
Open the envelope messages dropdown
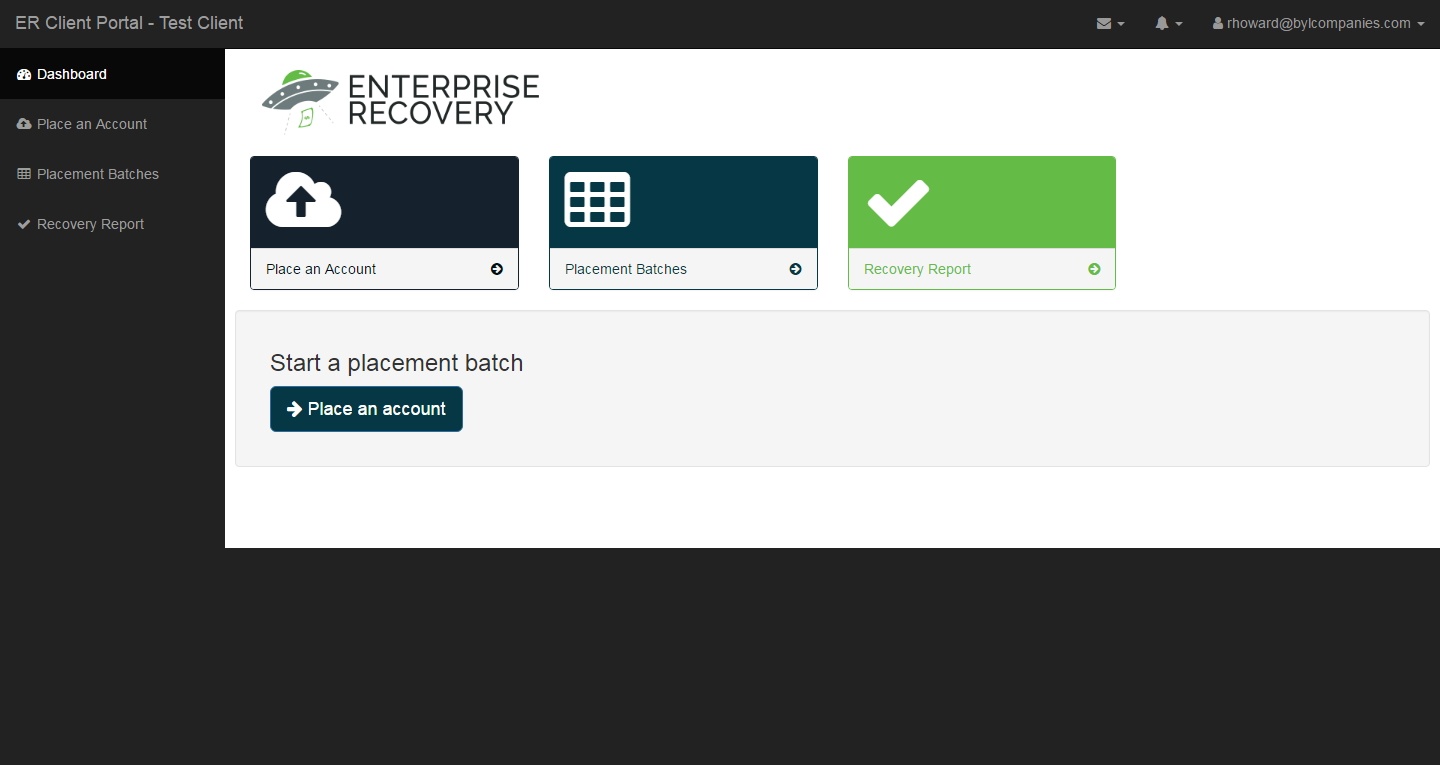pos(1110,23)
